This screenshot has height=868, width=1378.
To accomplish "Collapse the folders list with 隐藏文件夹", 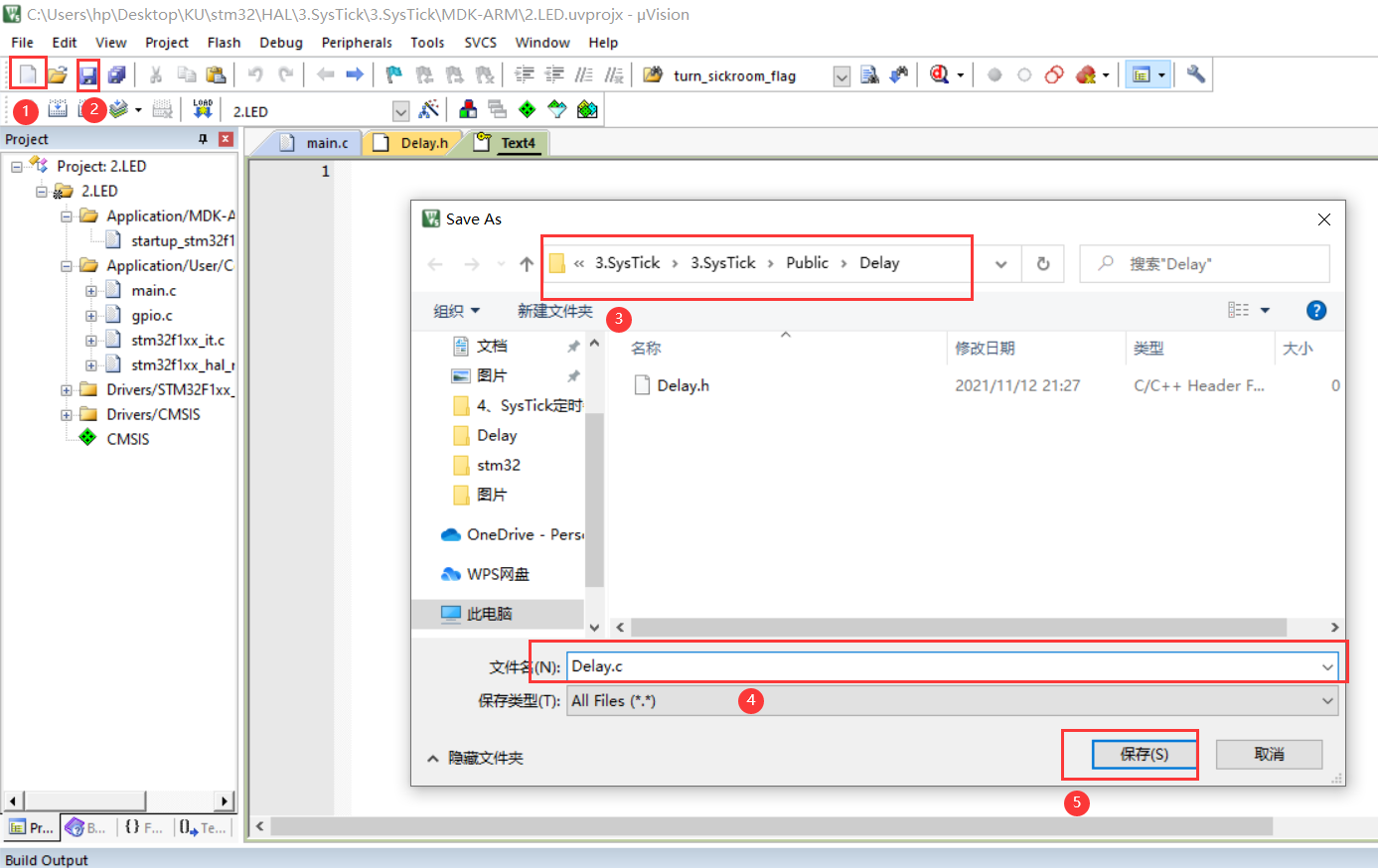I will (475, 758).
